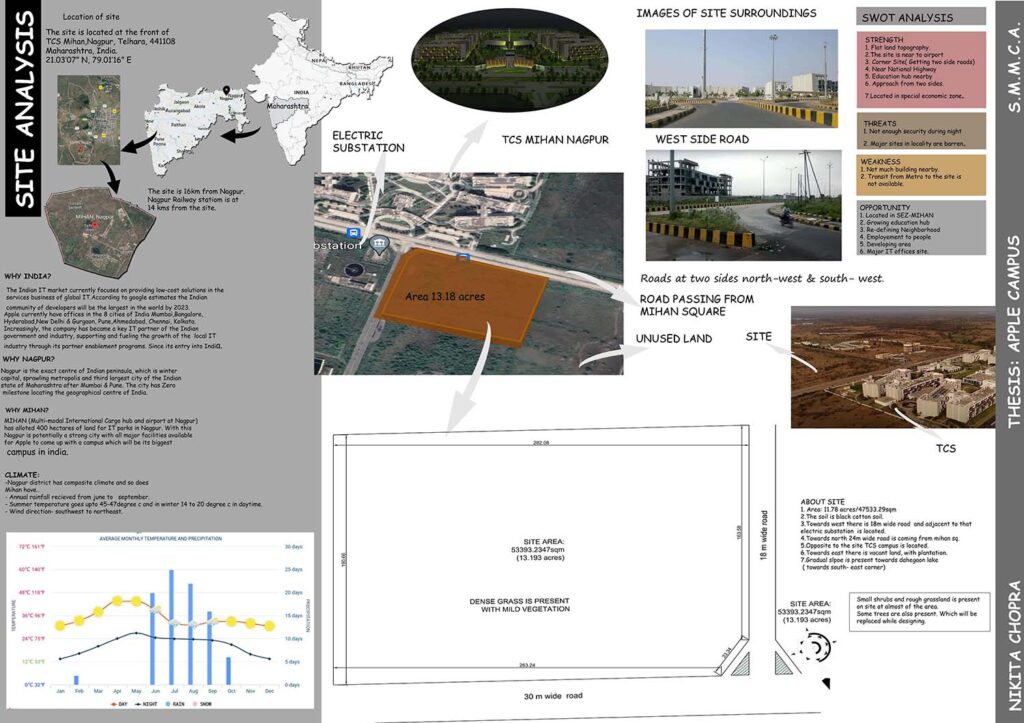1024x723 pixels.
Task: Open the photo below WEST SIDE ROAD label
Action: click(743, 205)
